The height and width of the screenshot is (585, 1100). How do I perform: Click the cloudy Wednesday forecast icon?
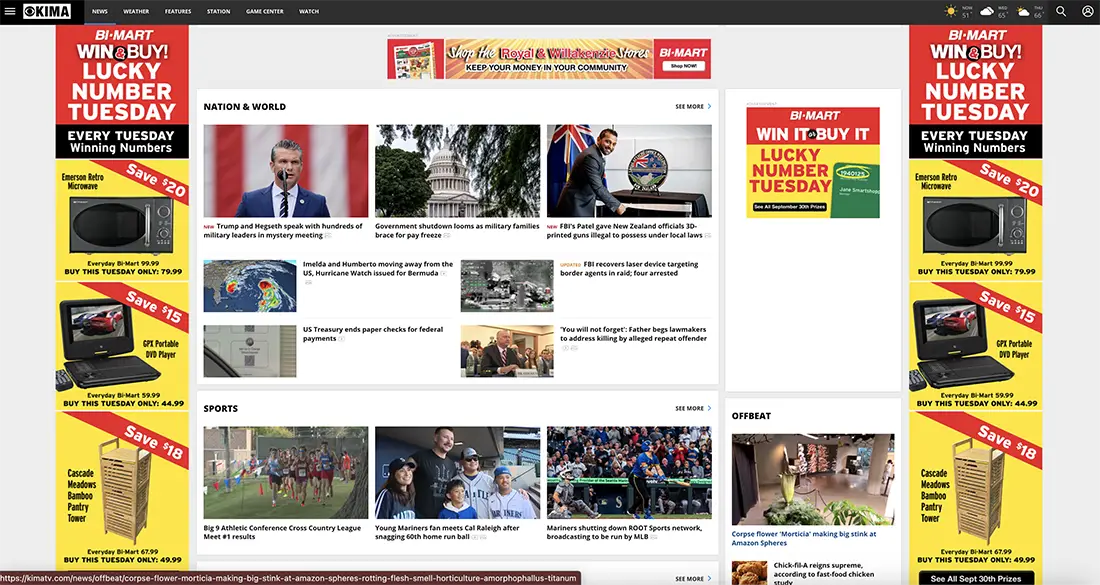point(986,11)
